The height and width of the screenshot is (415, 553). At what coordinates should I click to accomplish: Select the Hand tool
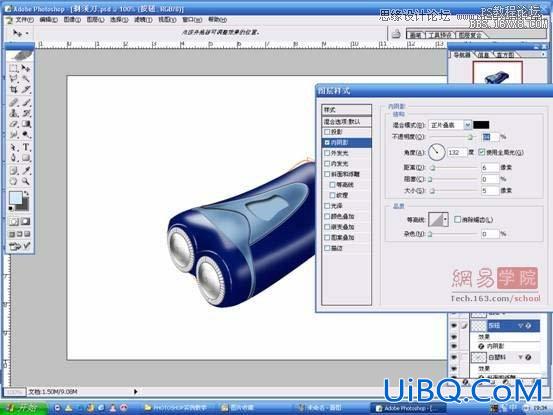point(14,181)
